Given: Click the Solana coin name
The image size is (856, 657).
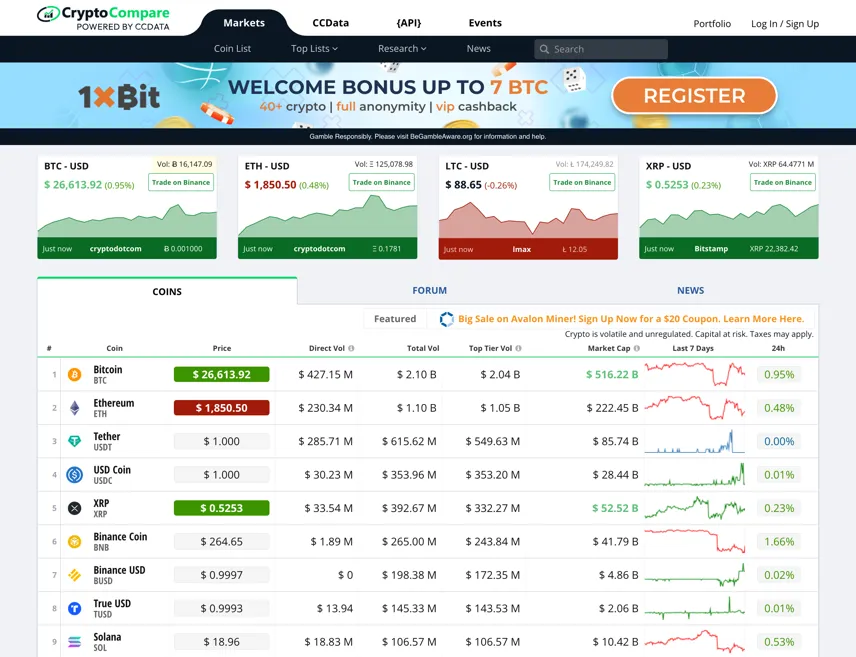Looking at the screenshot, I should tap(107, 637).
